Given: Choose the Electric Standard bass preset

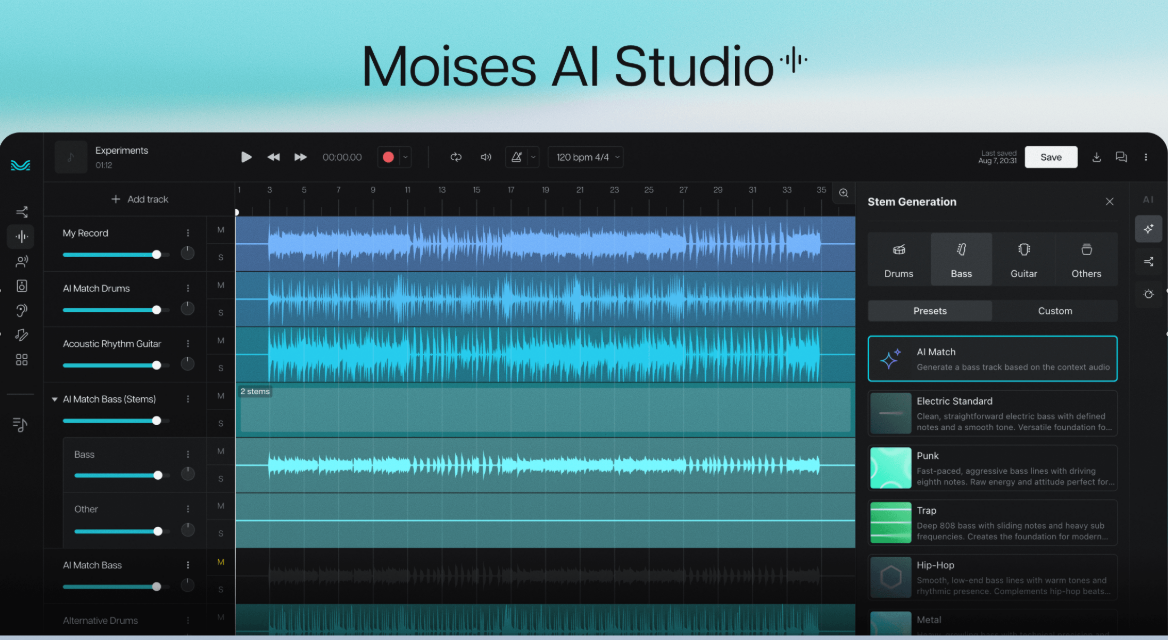Looking at the screenshot, I should [x=992, y=414].
